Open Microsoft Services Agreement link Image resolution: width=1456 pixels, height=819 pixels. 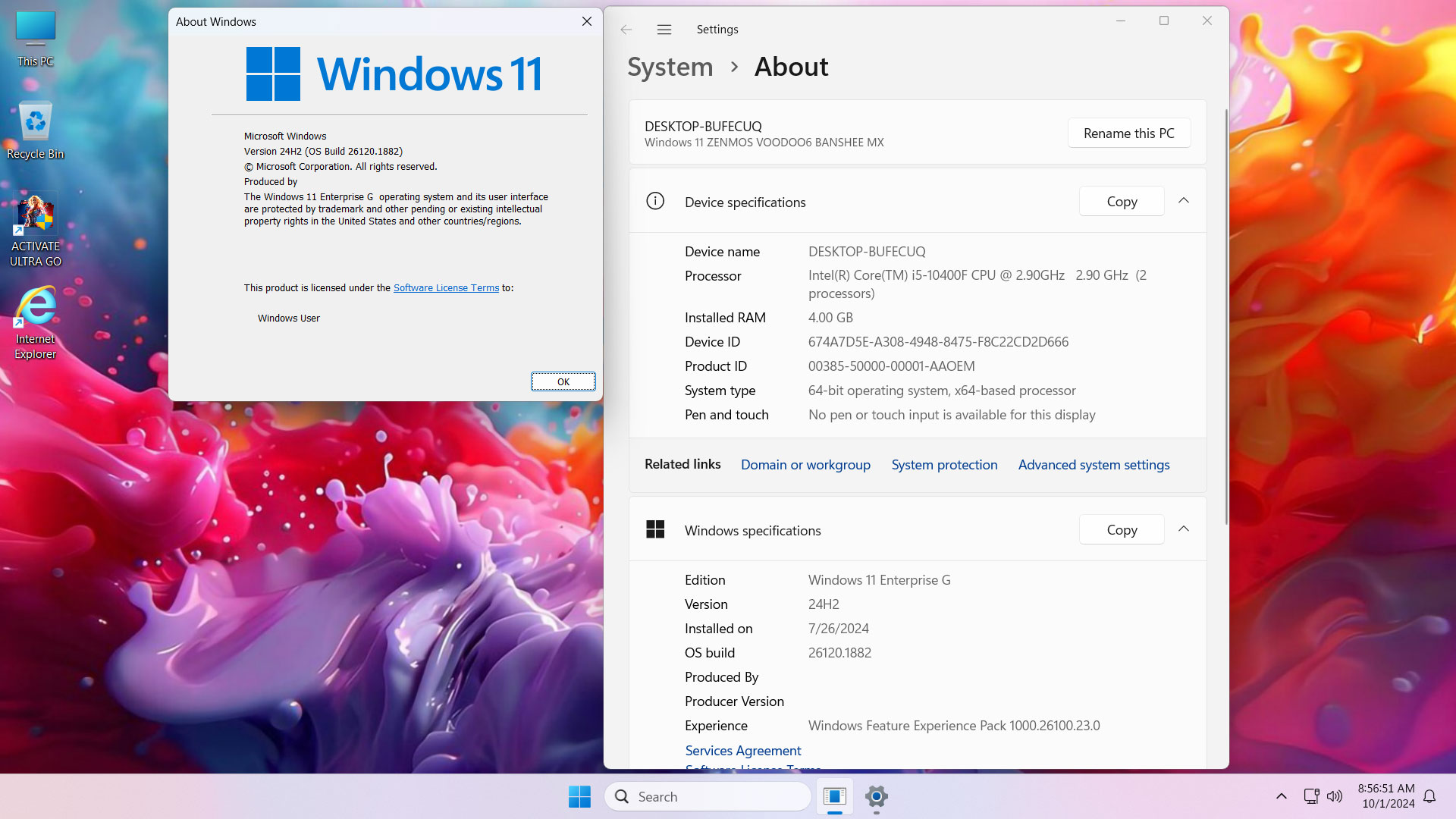point(743,751)
